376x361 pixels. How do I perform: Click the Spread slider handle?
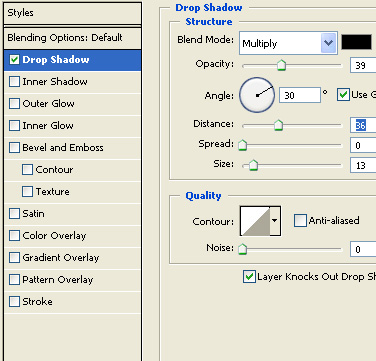(243, 145)
